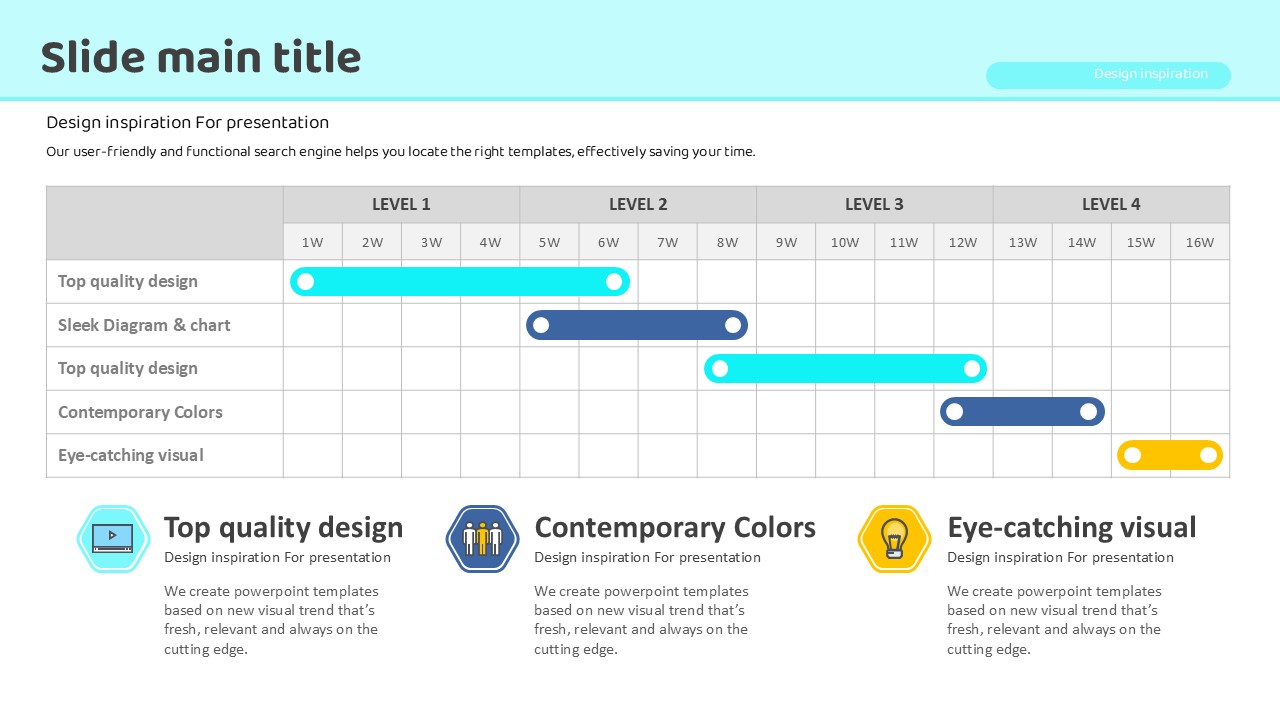Screen dimensions: 1280x720
Task: Click the blue Sleek Diagram timeline bar
Action: pyautogui.click(x=637, y=325)
